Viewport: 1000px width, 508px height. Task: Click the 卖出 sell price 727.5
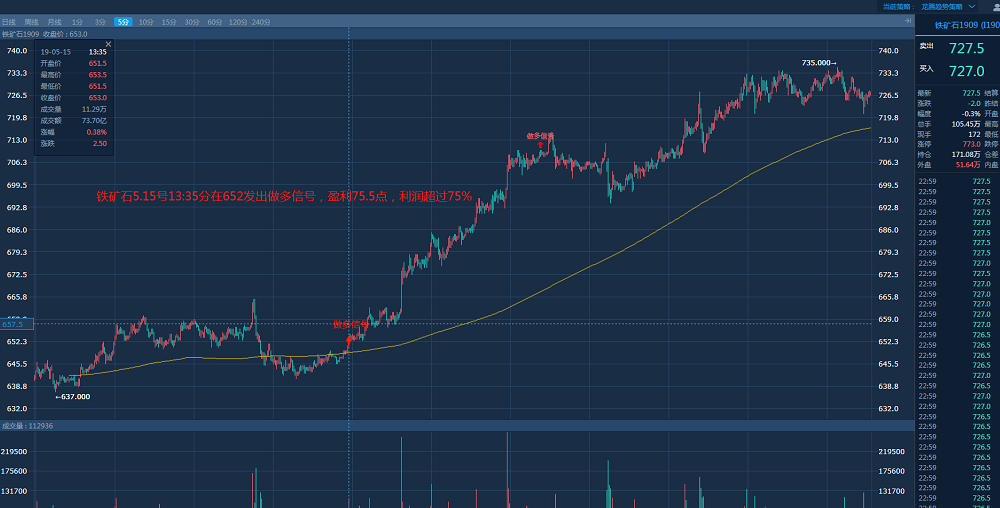coord(966,48)
